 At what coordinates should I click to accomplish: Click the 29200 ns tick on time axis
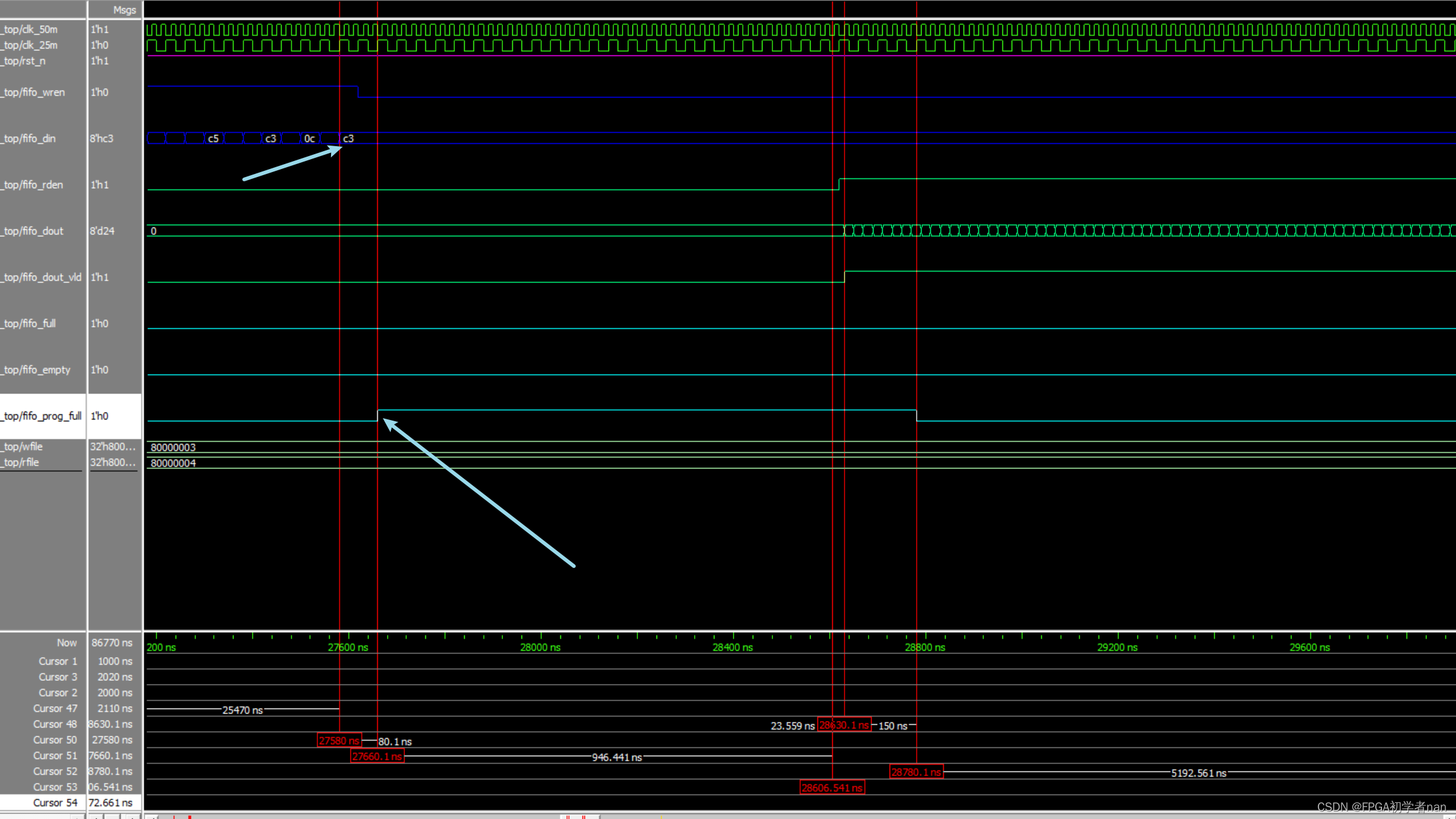1118,647
